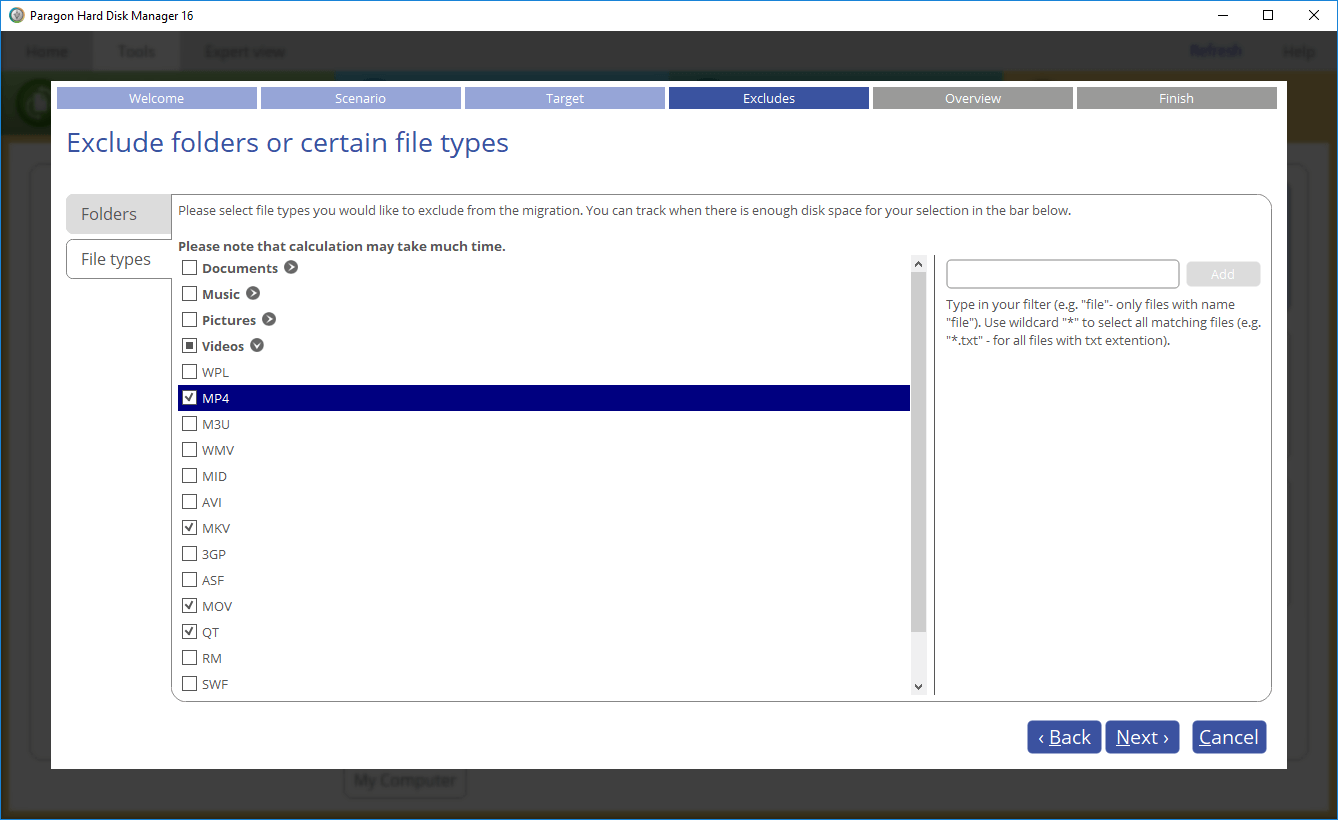Screen dimensions: 1338x820
Task: Type in the file filter input field
Action: point(1062,273)
